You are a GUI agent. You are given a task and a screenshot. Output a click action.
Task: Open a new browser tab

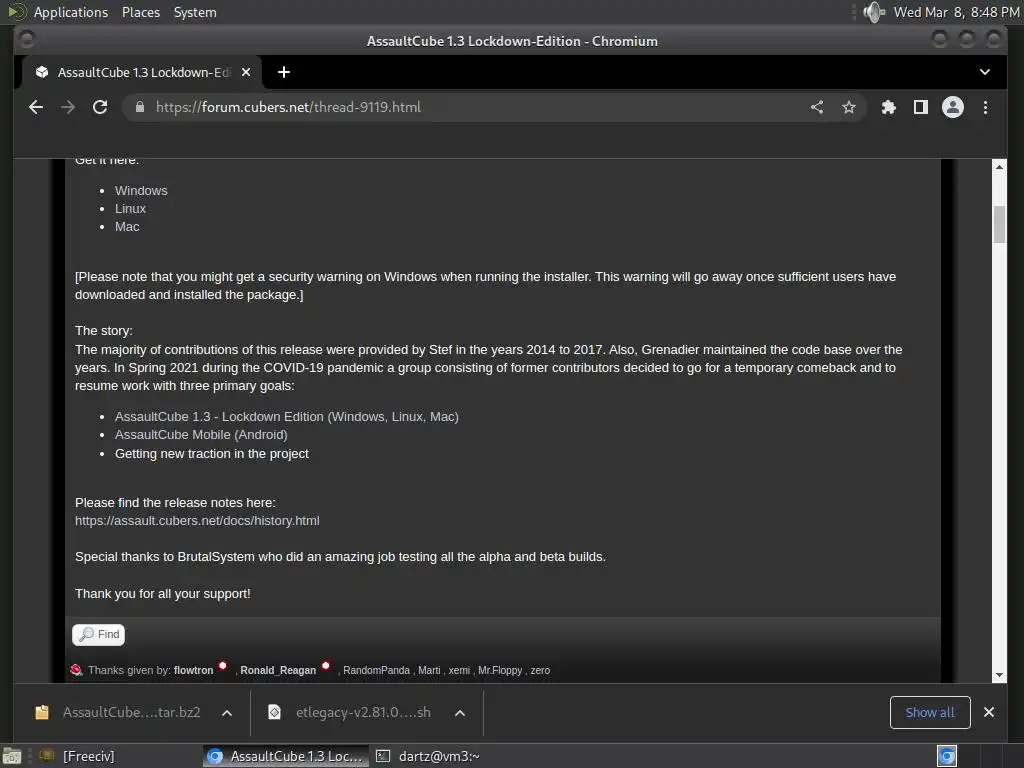283,72
